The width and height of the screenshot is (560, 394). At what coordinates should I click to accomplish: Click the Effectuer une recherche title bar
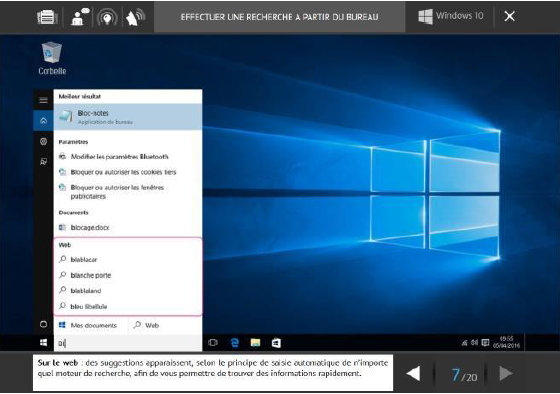(x=279, y=17)
